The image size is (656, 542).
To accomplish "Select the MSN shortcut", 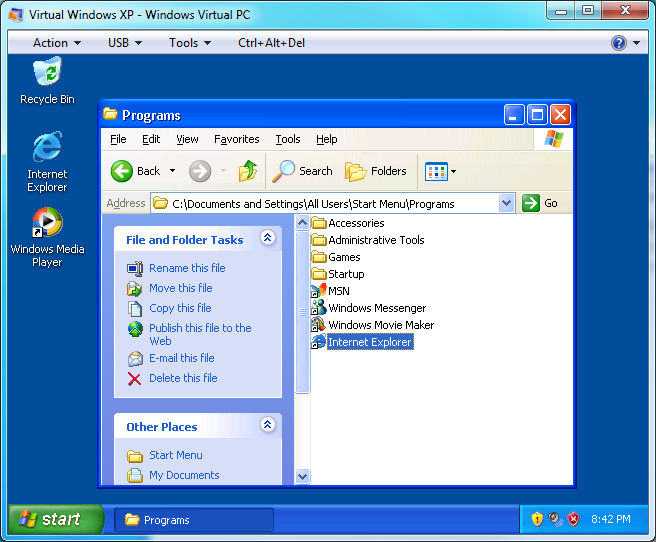I will (x=331, y=291).
